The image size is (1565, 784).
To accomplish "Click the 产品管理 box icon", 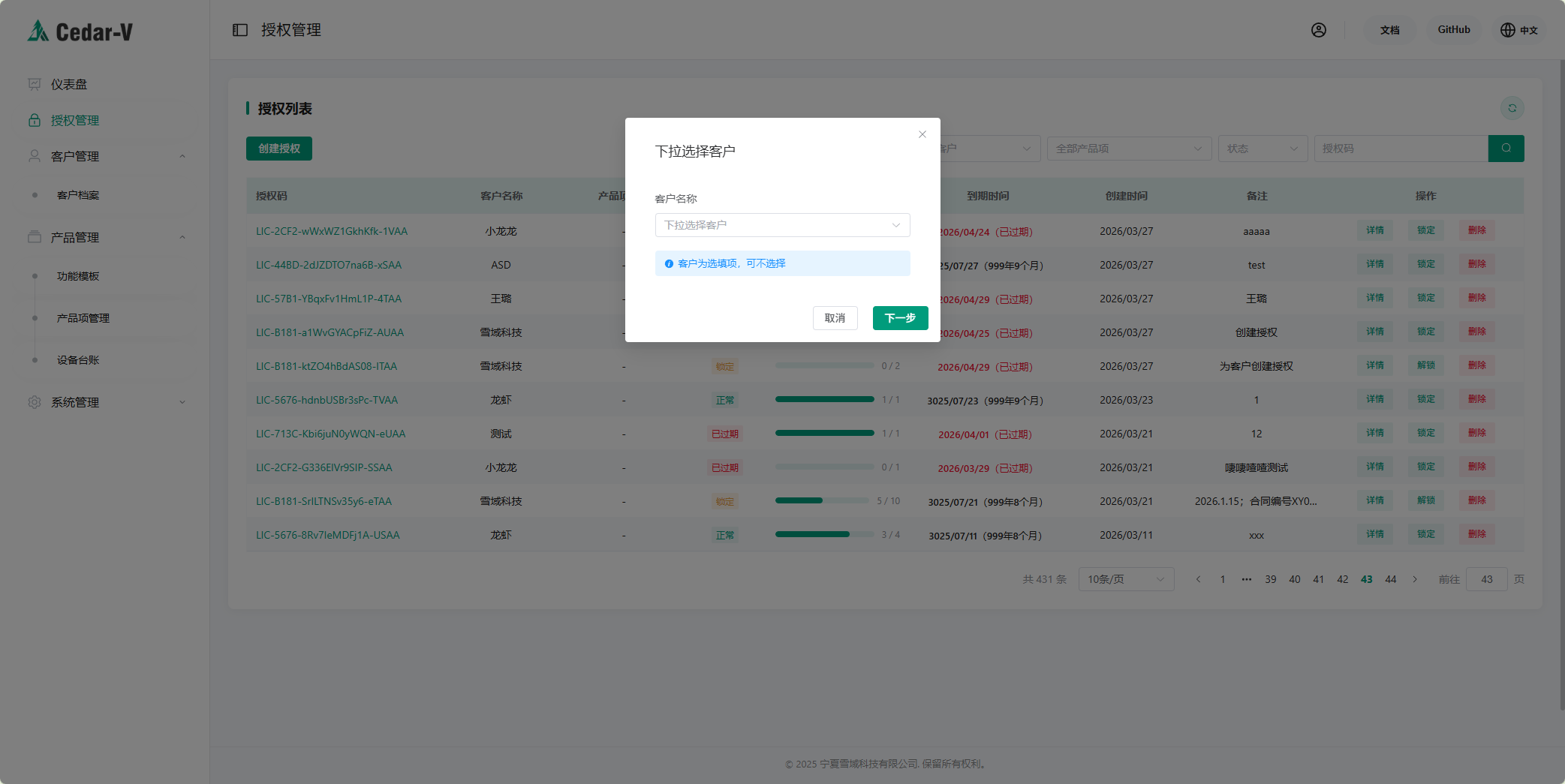I will click(35, 237).
